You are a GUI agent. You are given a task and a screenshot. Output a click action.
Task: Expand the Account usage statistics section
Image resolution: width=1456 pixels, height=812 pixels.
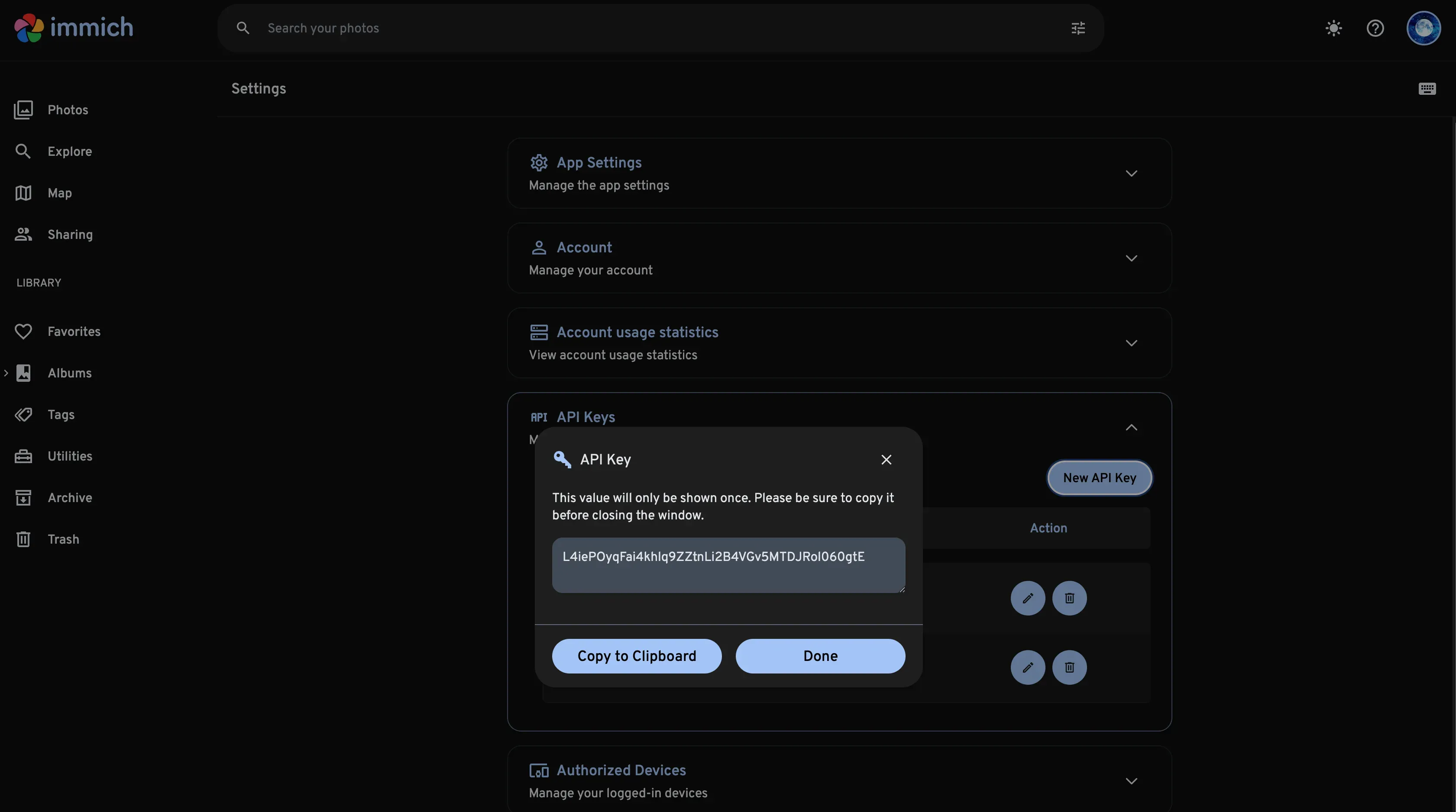(x=1131, y=343)
